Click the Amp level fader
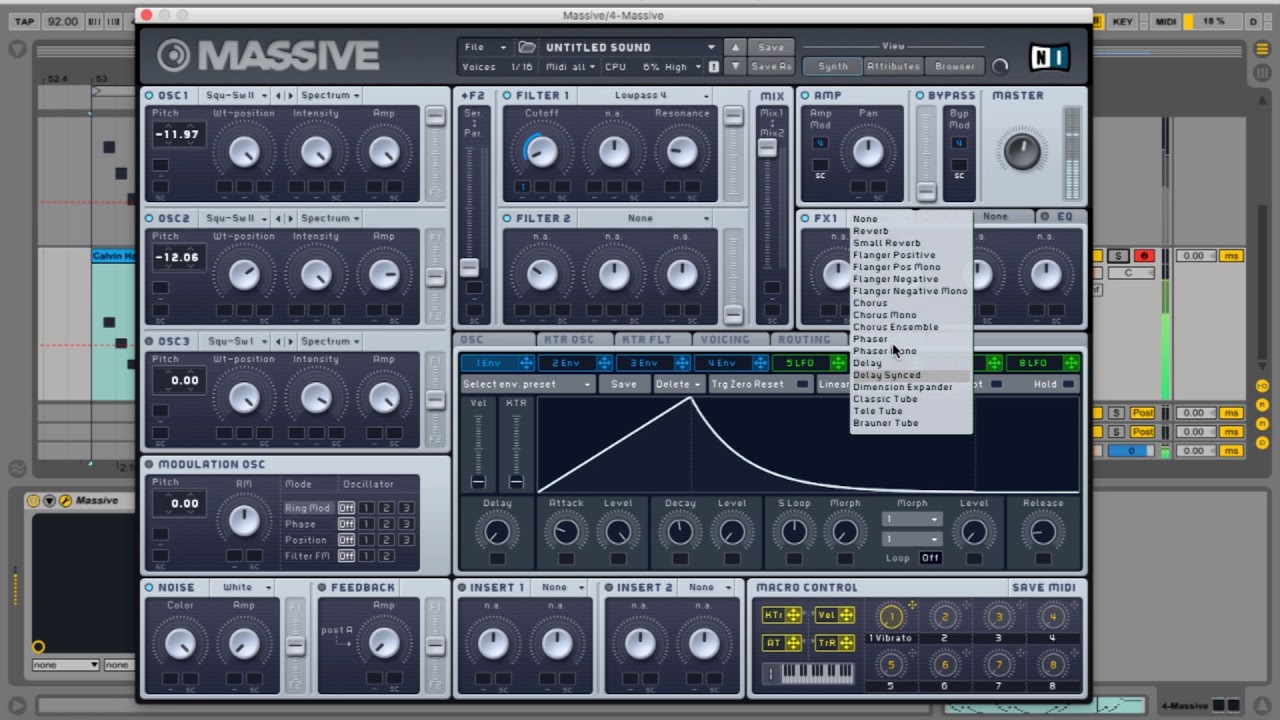This screenshot has height=720, width=1280. (x=926, y=191)
